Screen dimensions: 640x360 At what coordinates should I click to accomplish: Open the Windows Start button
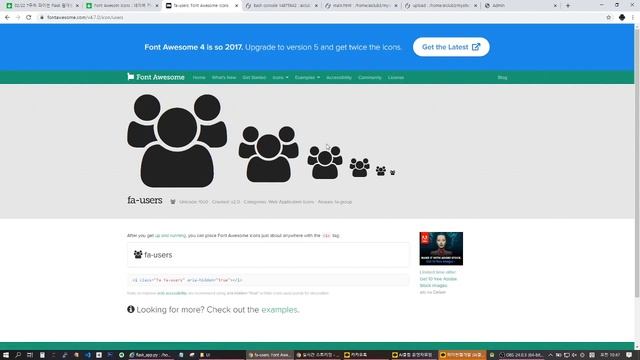[x=6, y=355]
